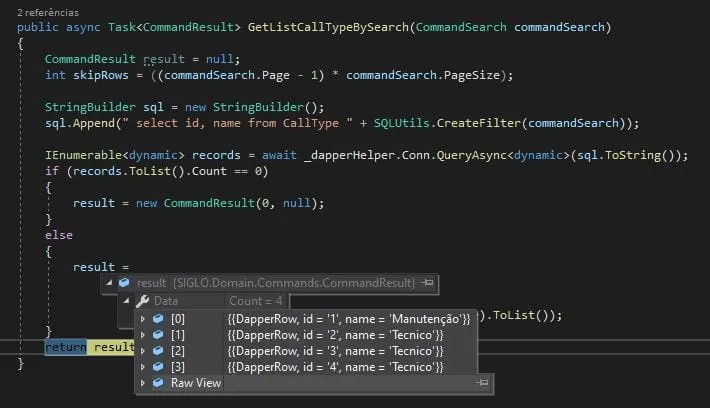710x408 pixels.
Task: Click the pin icon on Raw View row
Action: click(484, 383)
